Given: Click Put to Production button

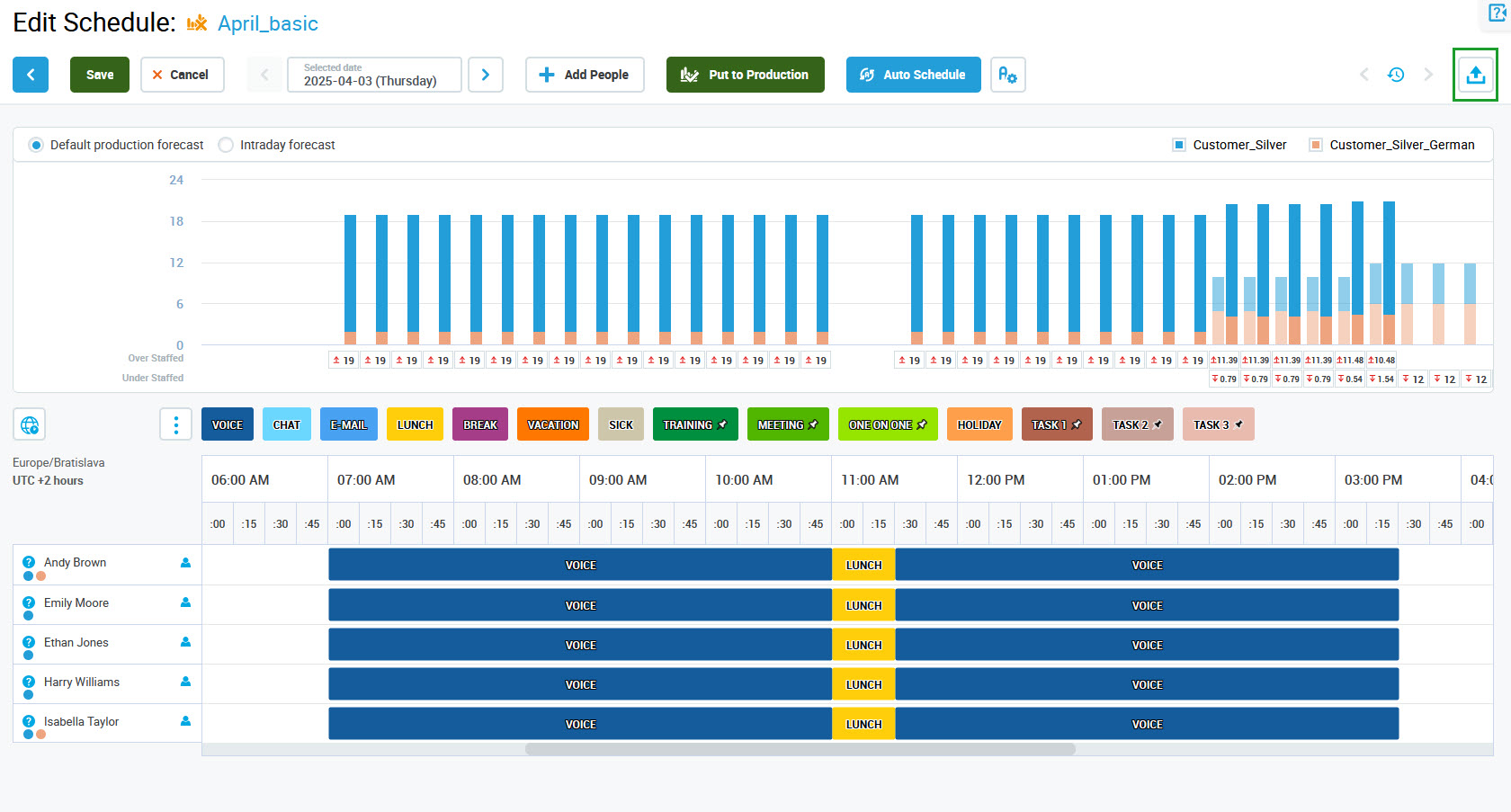Looking at the screenshot, I should (745, 75).
